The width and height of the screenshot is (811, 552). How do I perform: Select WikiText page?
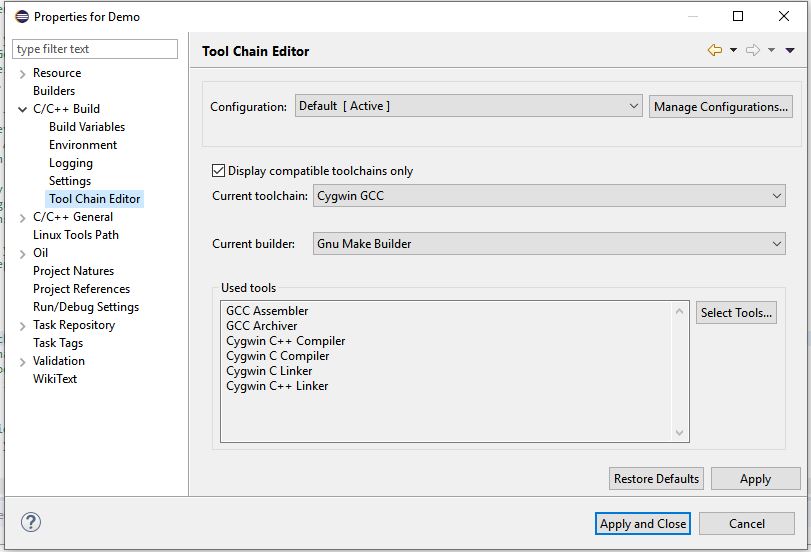click(55, 379)
